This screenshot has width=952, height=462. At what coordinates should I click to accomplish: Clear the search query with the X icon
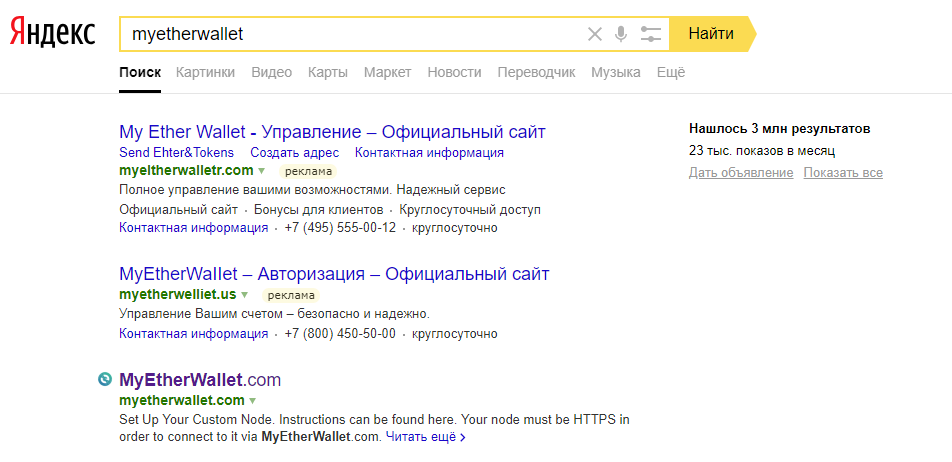point(594,34)
